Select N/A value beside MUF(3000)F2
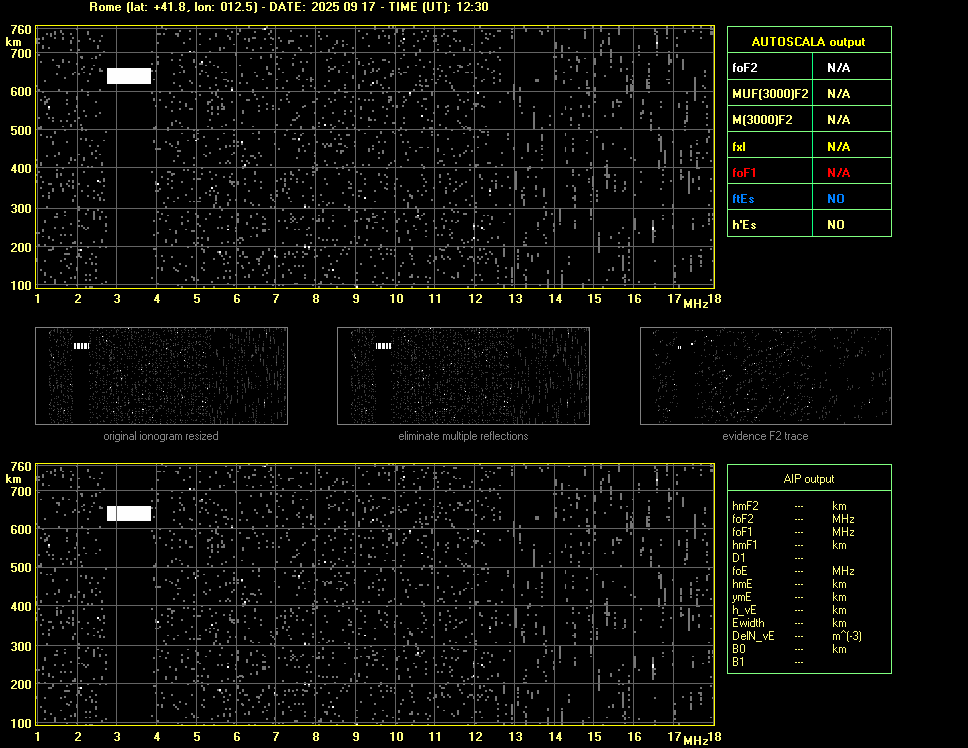The height and width of the screenshot is (748, 968). pos(838,94)
